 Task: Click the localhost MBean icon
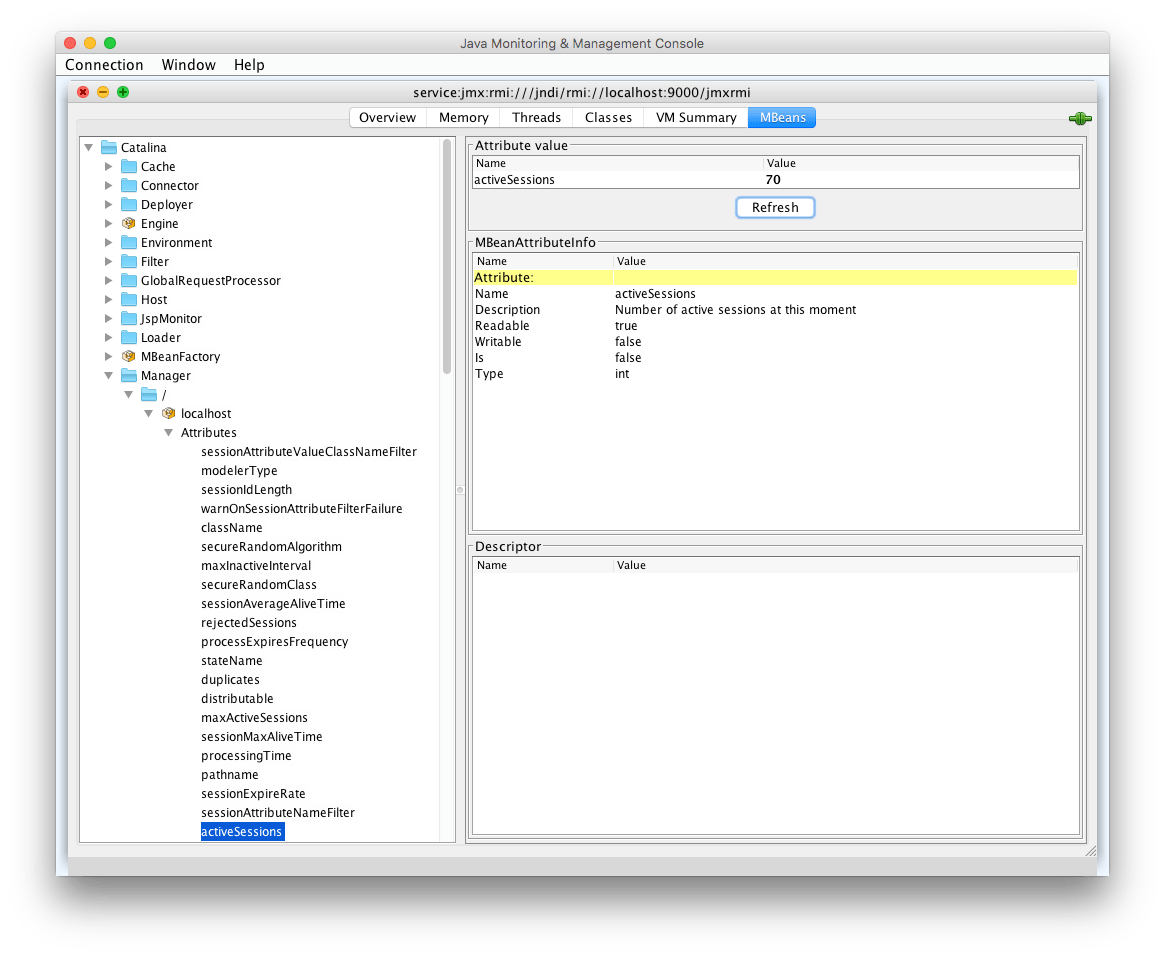[169, 413]
